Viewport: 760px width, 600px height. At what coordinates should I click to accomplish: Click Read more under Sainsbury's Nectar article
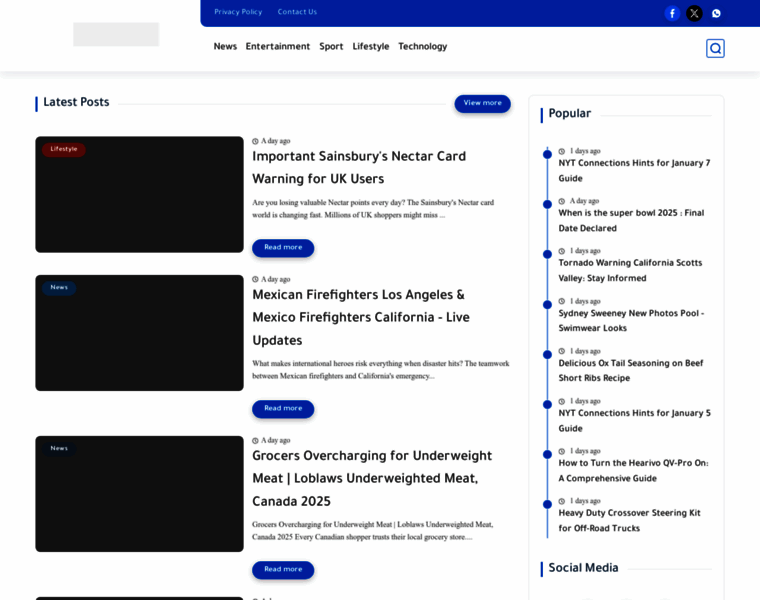[283, 248]
